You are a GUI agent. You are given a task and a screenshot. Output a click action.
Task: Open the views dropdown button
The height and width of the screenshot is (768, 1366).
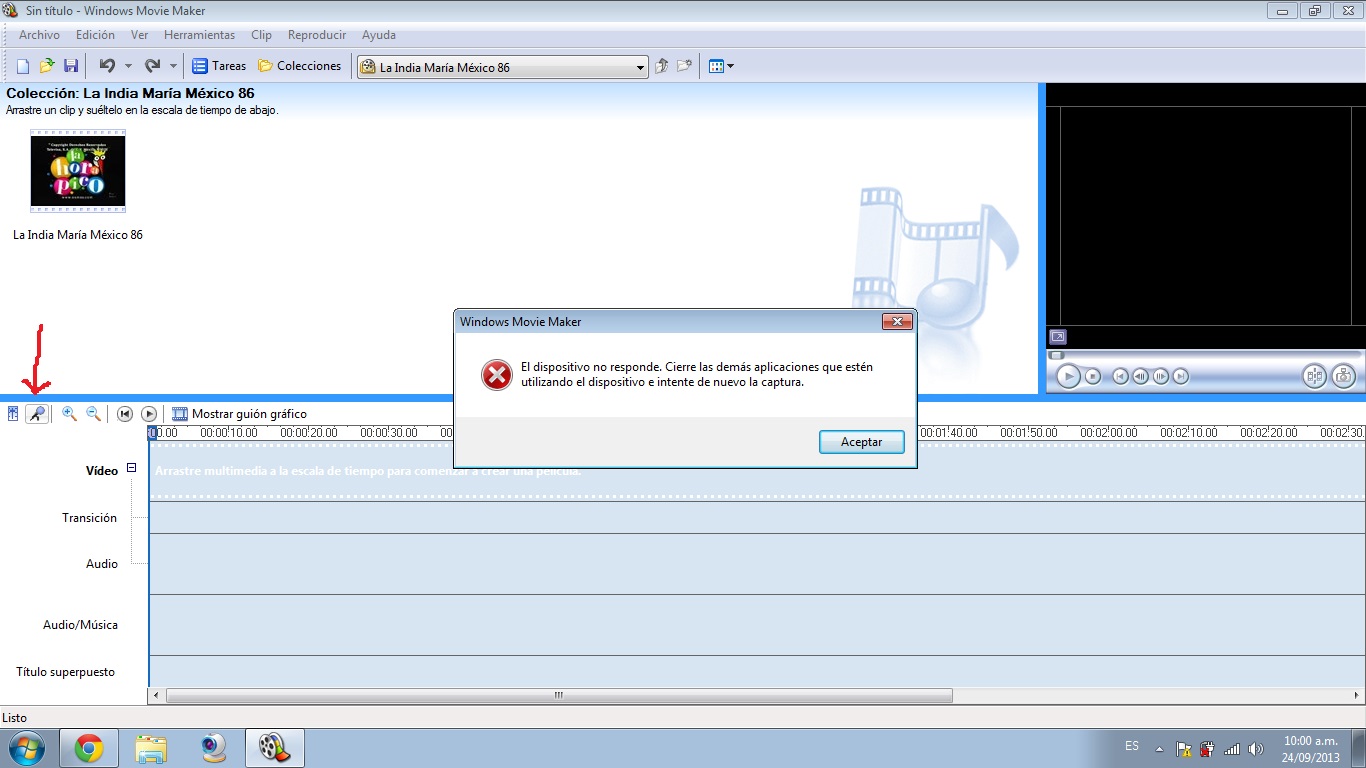pyautogui.click(x=721, y=66)
